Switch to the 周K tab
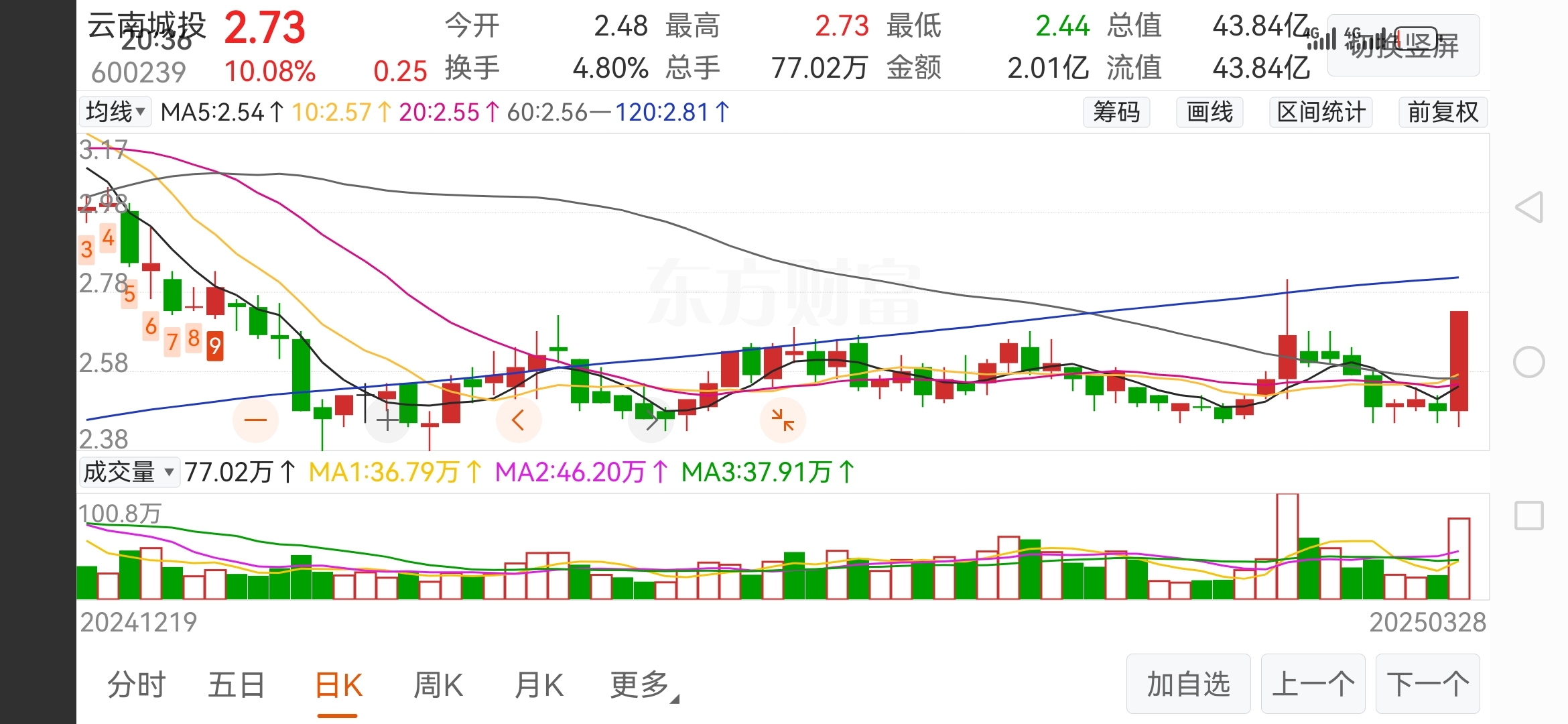 (x=438, y=685)
